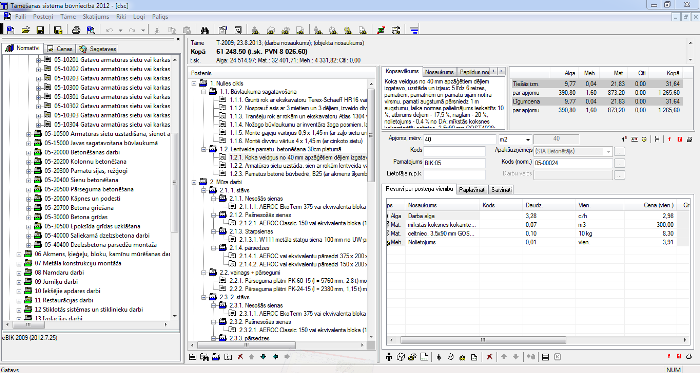
Task: Click the floppy save icon below resources table
Action: click(x=545, y=356)
